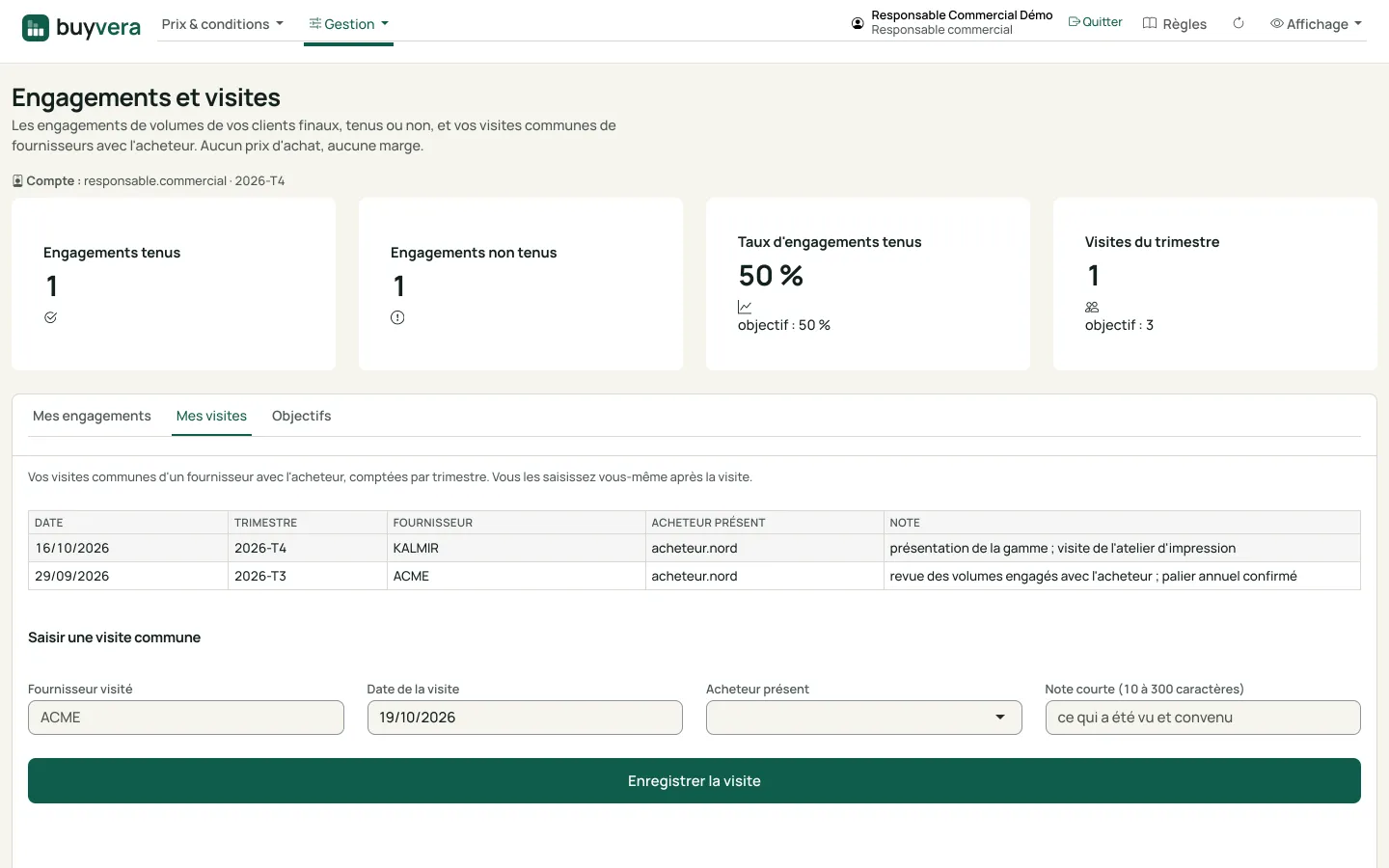Click the NOTE column header
1389x868 pixels.
(x=1122, y=523)
